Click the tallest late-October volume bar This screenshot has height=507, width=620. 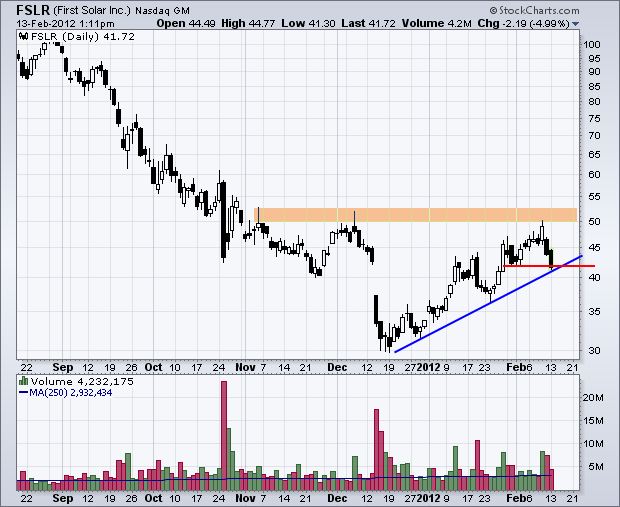[224, 435]
